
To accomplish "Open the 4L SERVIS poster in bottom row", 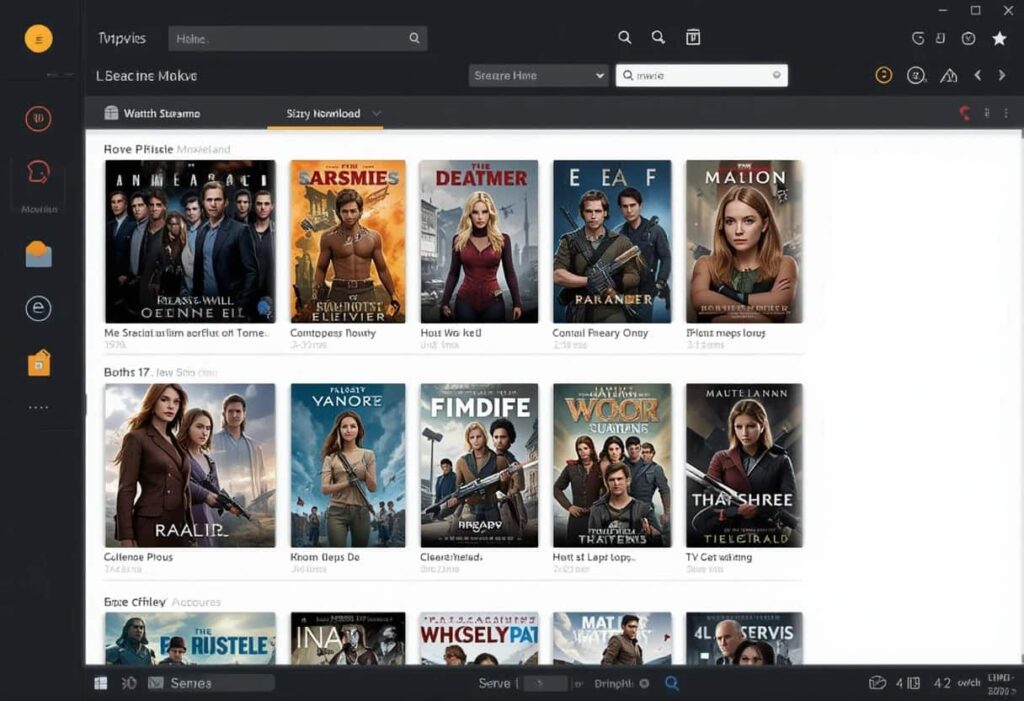I will [744, 638].
